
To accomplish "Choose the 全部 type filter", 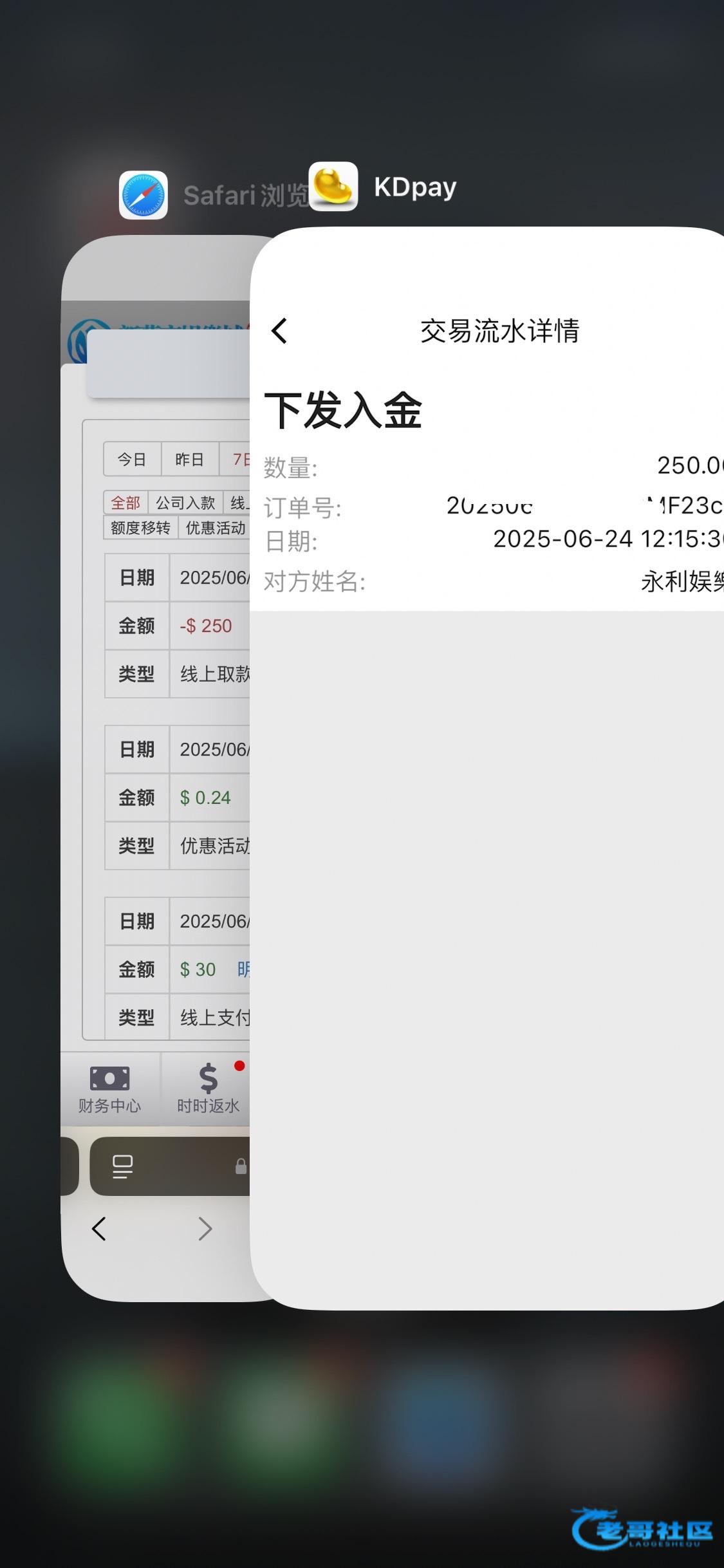I will (x=125, y=503).
